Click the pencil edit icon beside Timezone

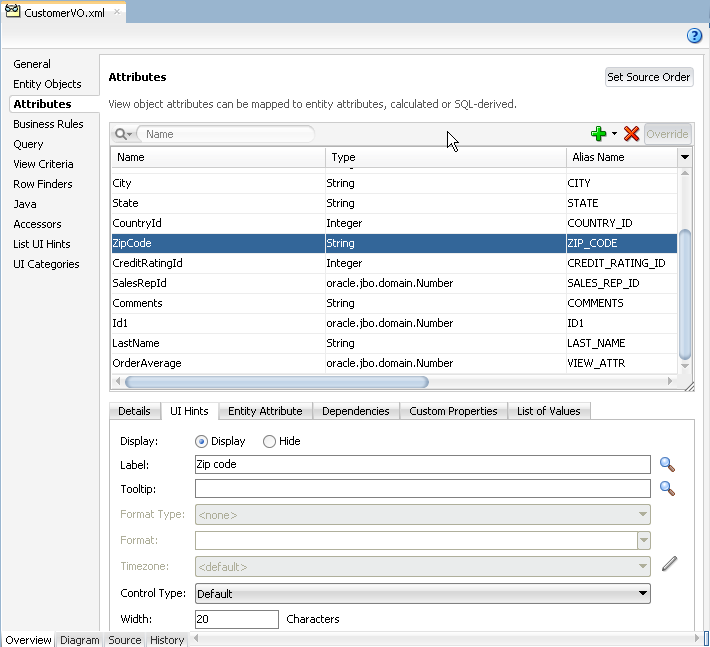[x=669, y=564]
